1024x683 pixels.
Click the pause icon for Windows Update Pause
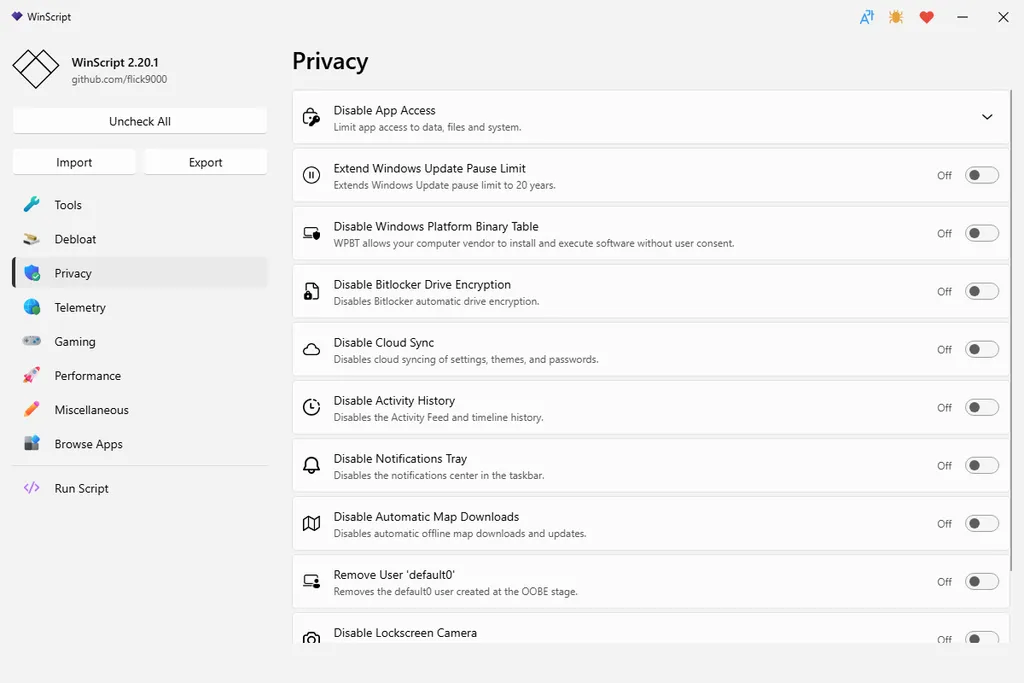pyautogui.click(x=312, y=175)
